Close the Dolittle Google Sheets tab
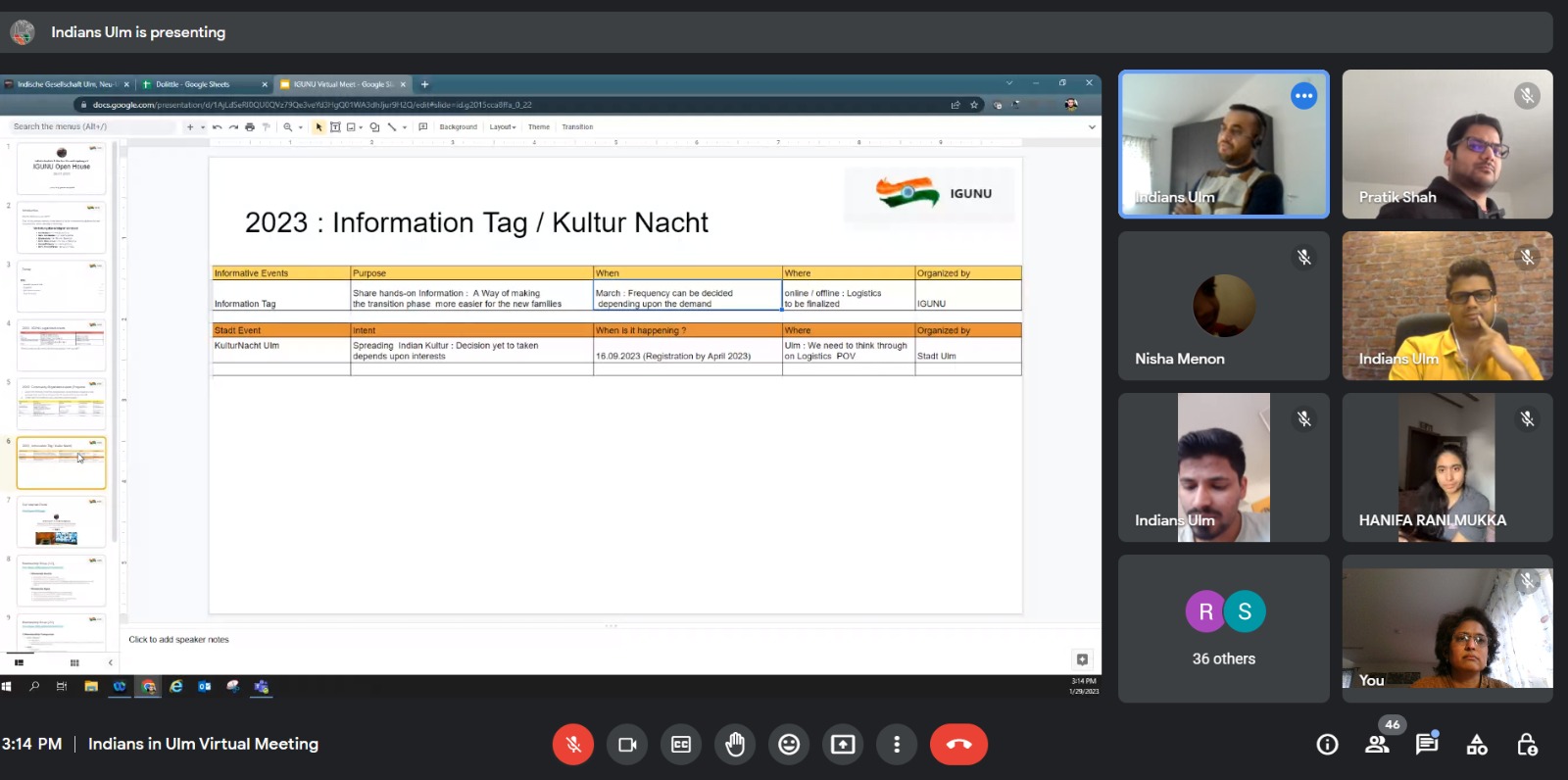1568x780 pixels. (265, 84)
